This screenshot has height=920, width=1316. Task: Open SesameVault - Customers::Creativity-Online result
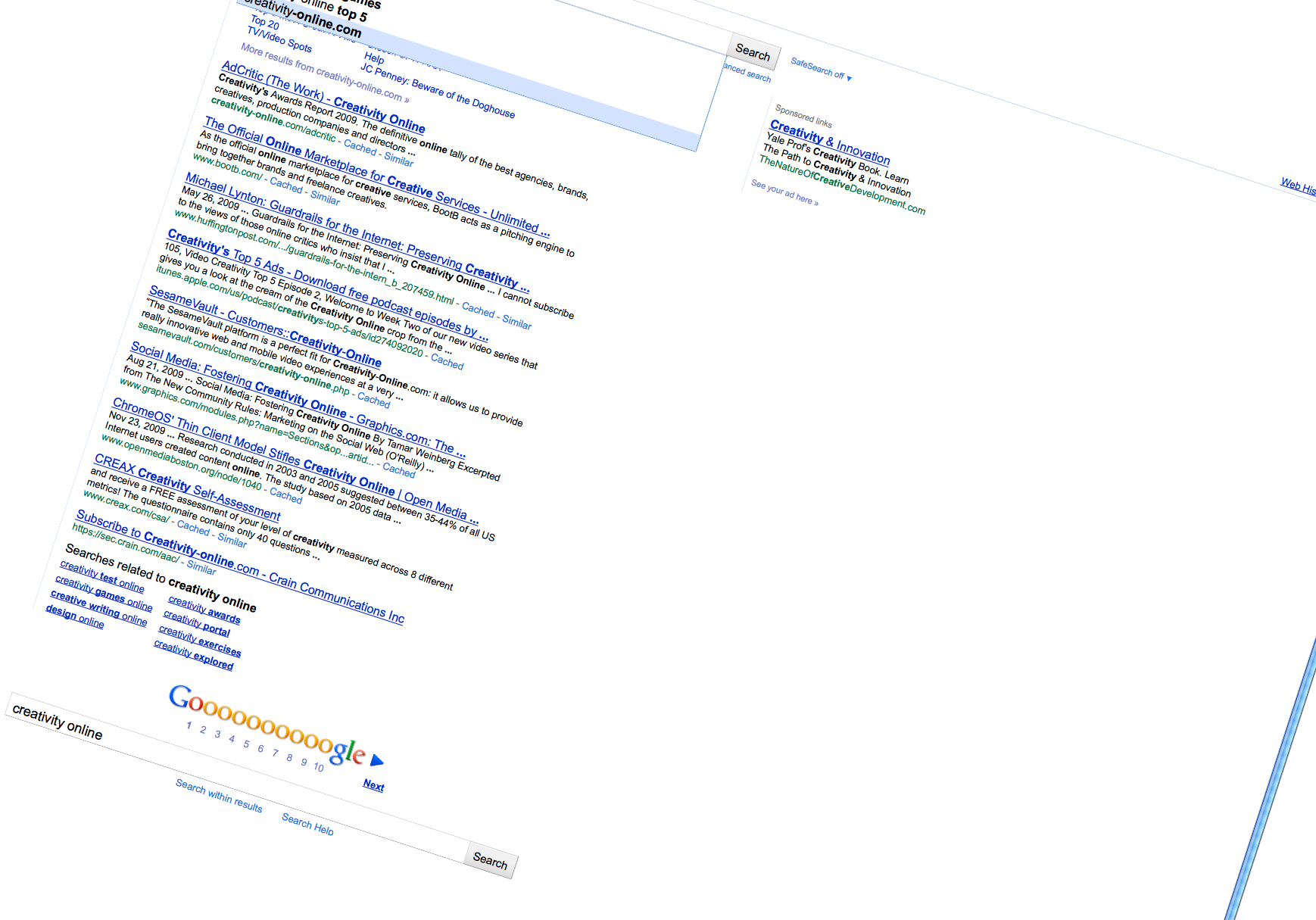(x=265, y=326)
